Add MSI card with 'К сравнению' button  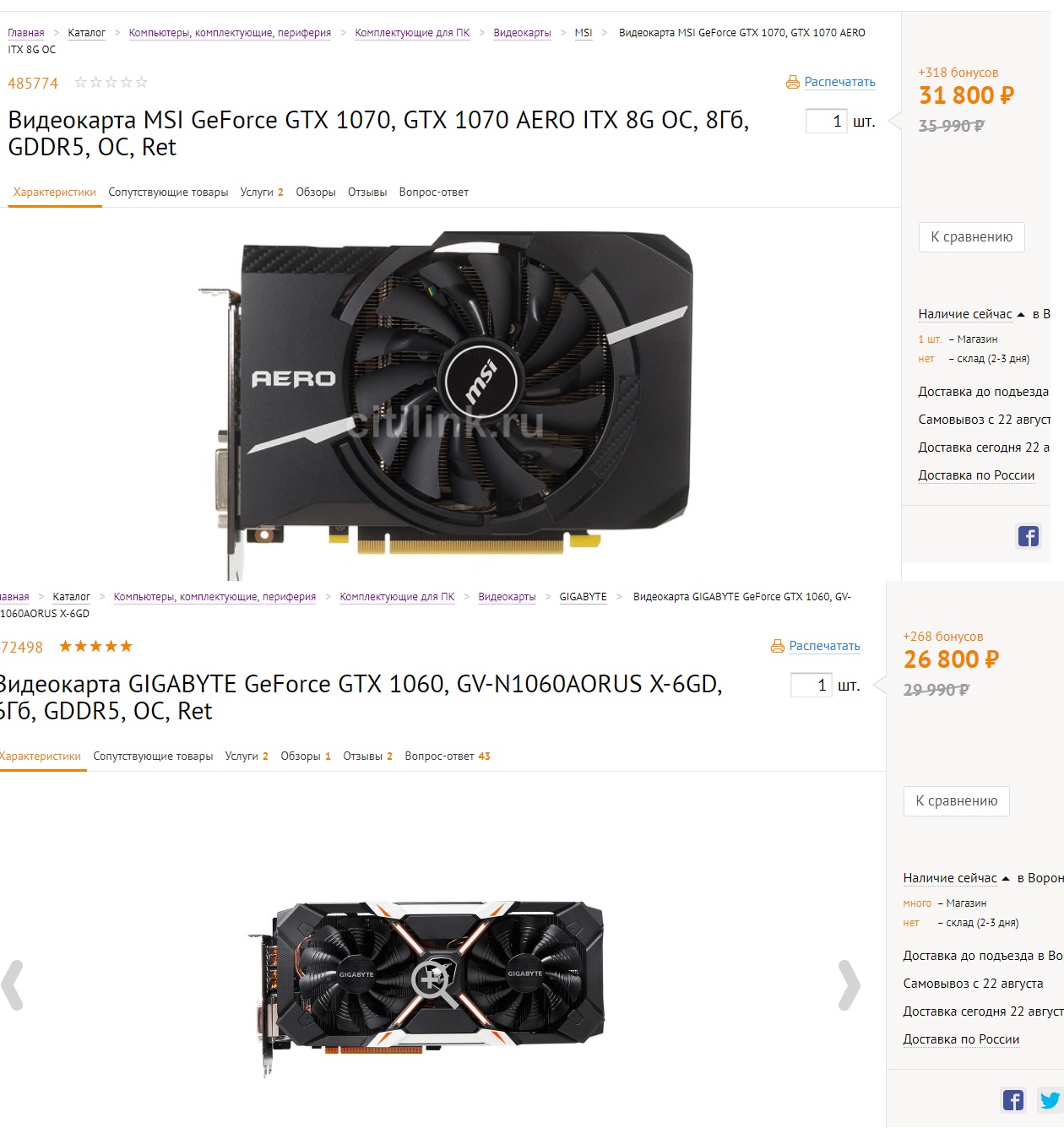[972, 237]
